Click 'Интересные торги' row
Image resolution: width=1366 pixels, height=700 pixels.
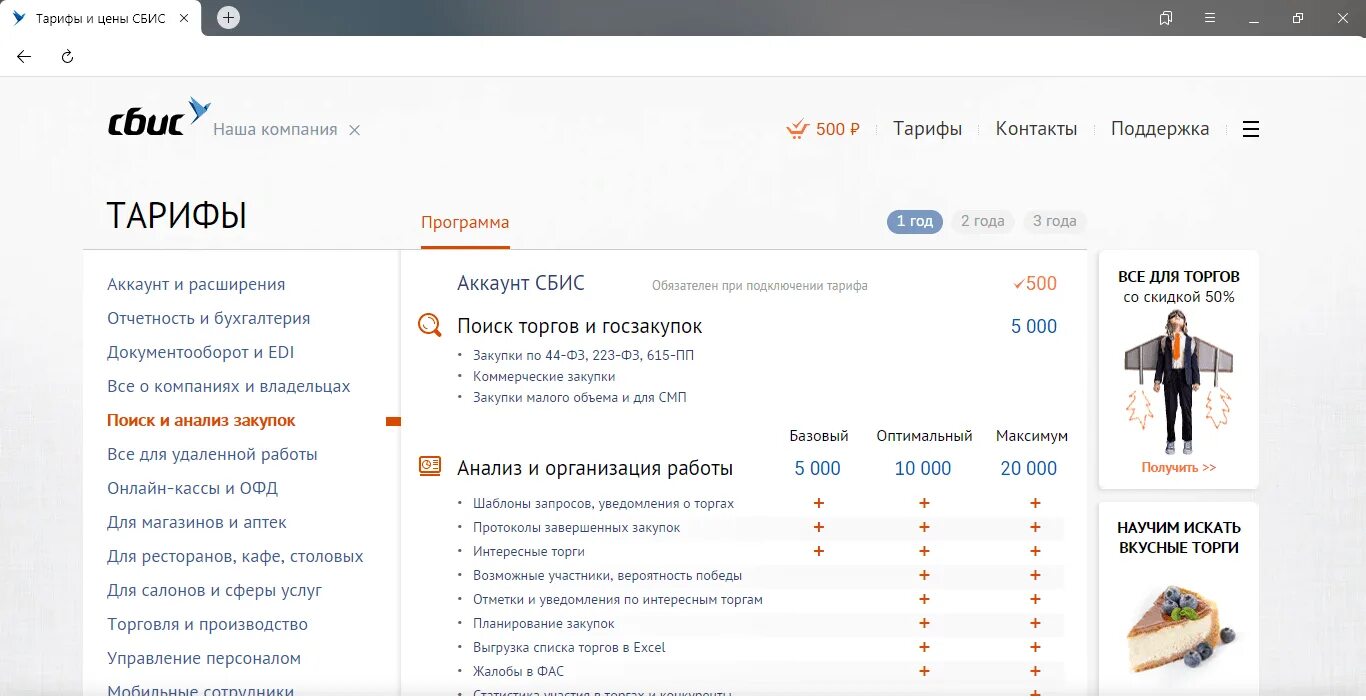pos(529,551)
